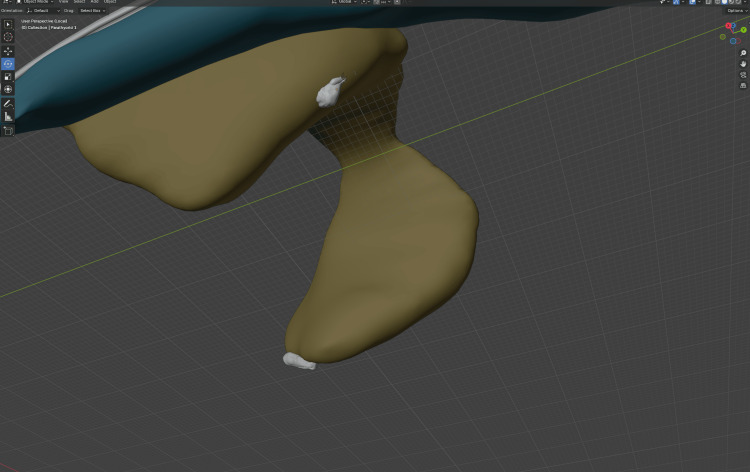Select the Annotate tool
The height and width of the screenshot is (472, 750).
tap(8, 103)
